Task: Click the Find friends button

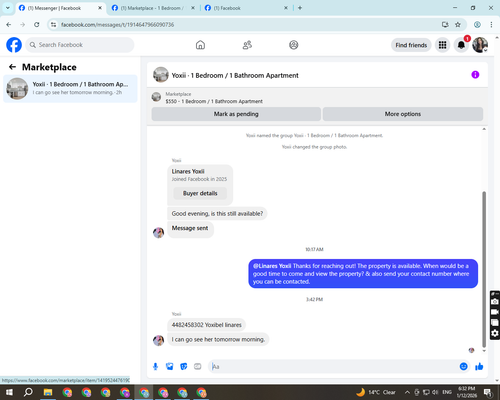Action: [x=411, y=45]
